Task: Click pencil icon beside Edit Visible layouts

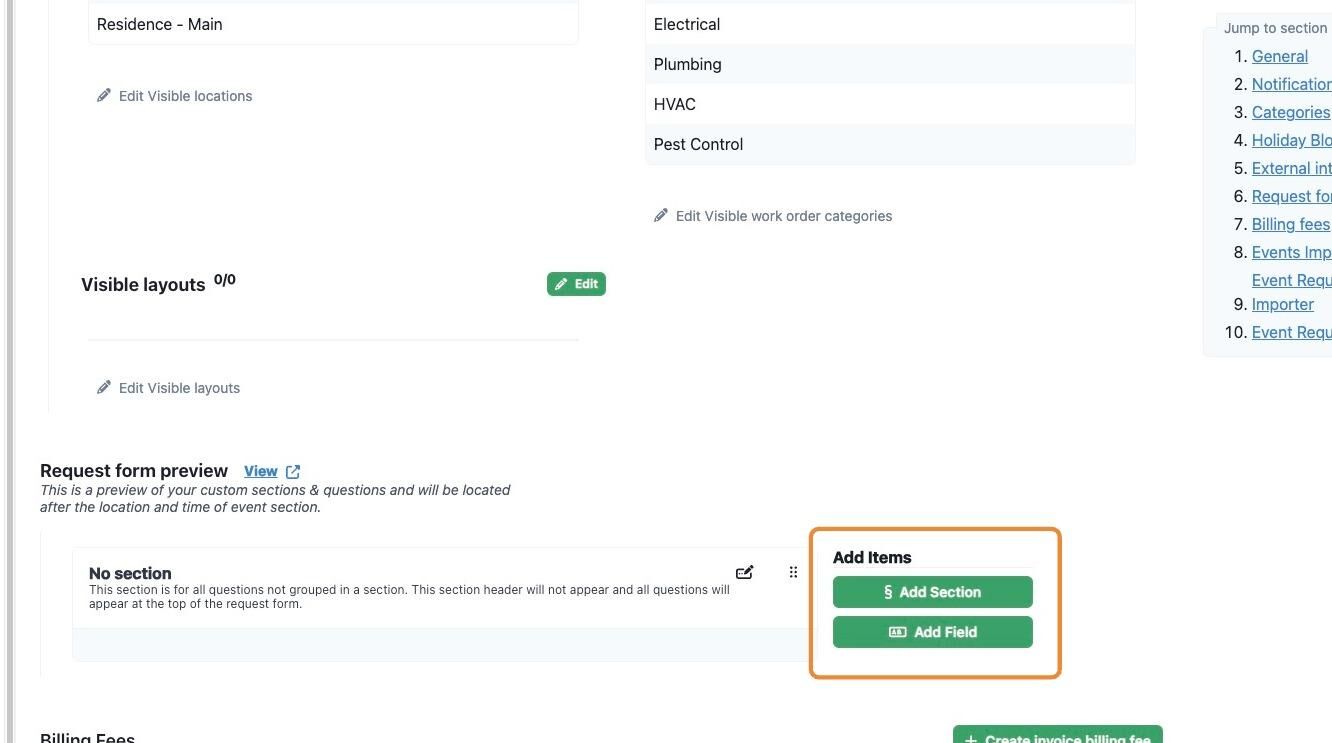Action: tap(104, 388)
